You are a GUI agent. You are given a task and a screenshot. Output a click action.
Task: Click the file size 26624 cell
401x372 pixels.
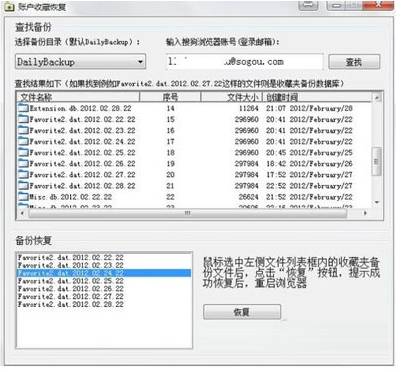coord(248,197)
